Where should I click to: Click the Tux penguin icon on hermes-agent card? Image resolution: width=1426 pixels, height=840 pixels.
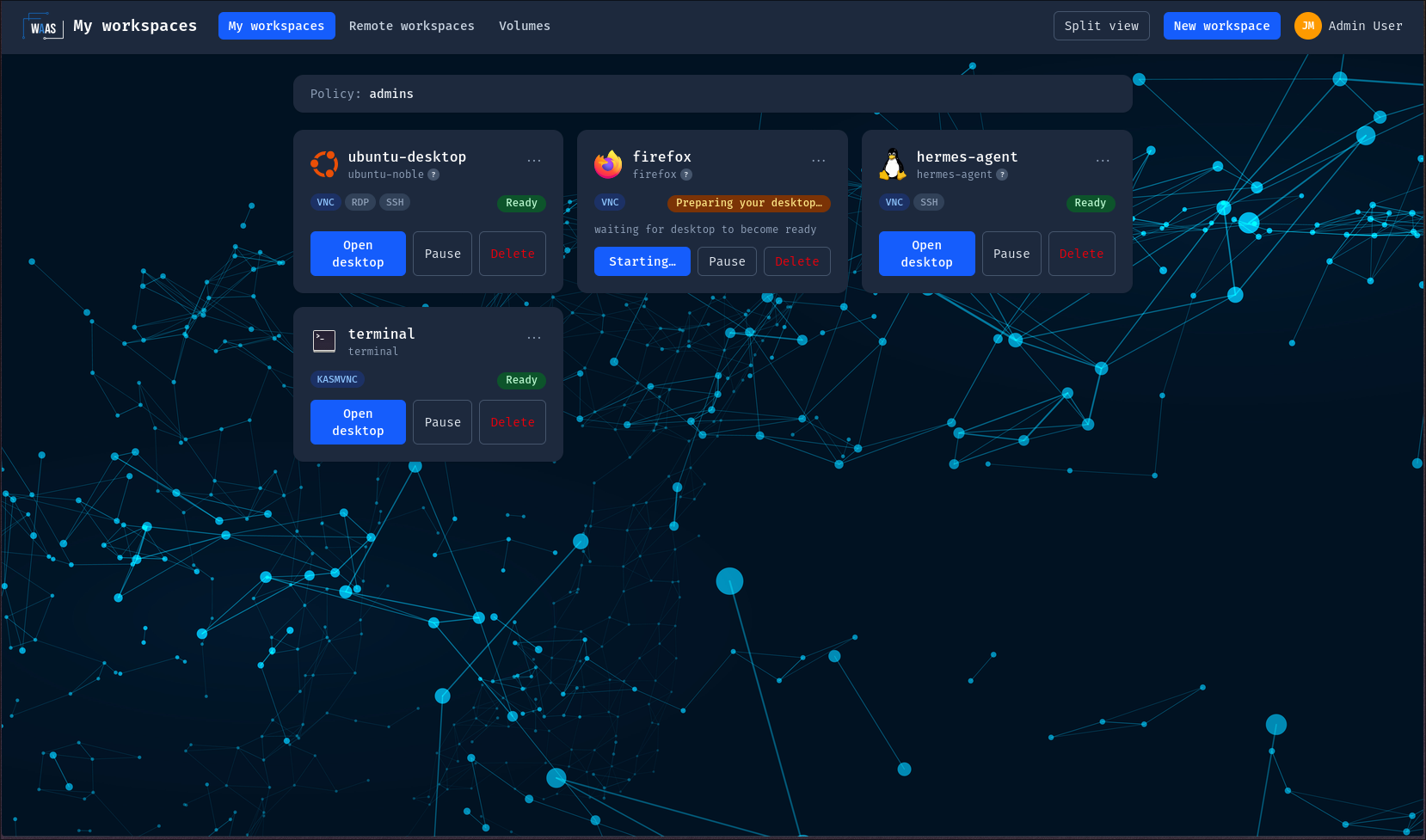tap(893, 164)
